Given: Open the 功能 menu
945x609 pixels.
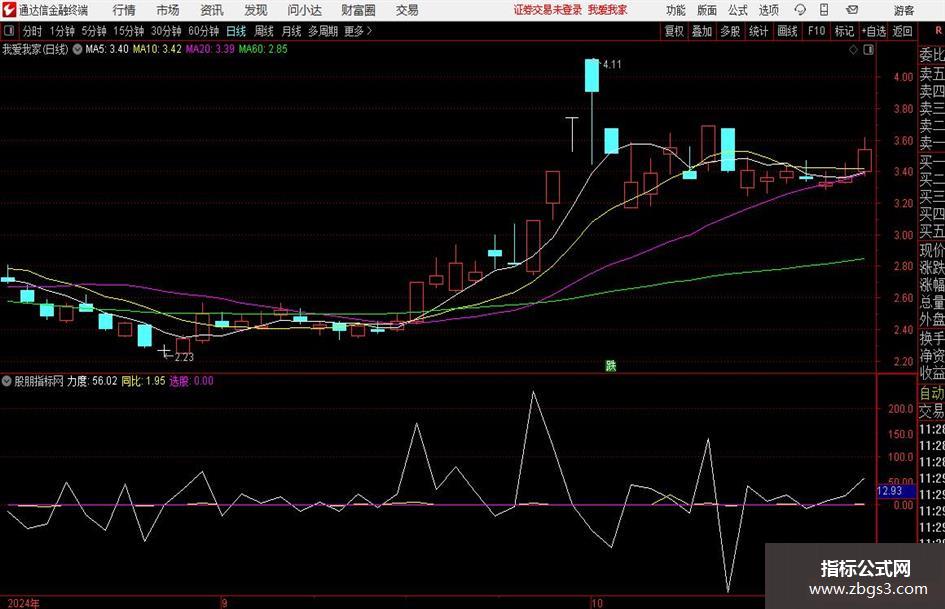Looking at the screenshot, I should click(676, 10).
